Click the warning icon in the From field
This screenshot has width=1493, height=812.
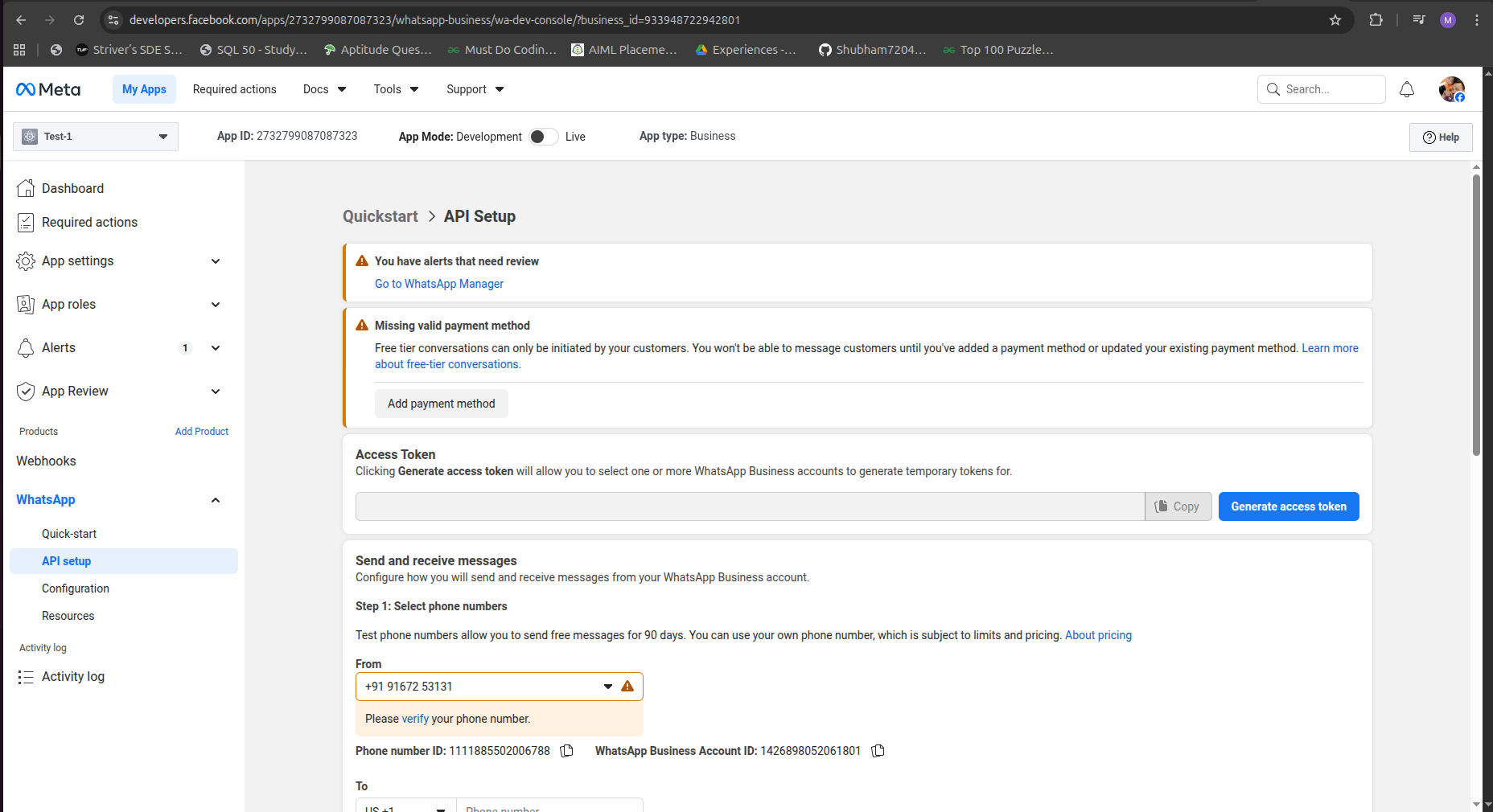pyautogui.click(x=627, y=687)
